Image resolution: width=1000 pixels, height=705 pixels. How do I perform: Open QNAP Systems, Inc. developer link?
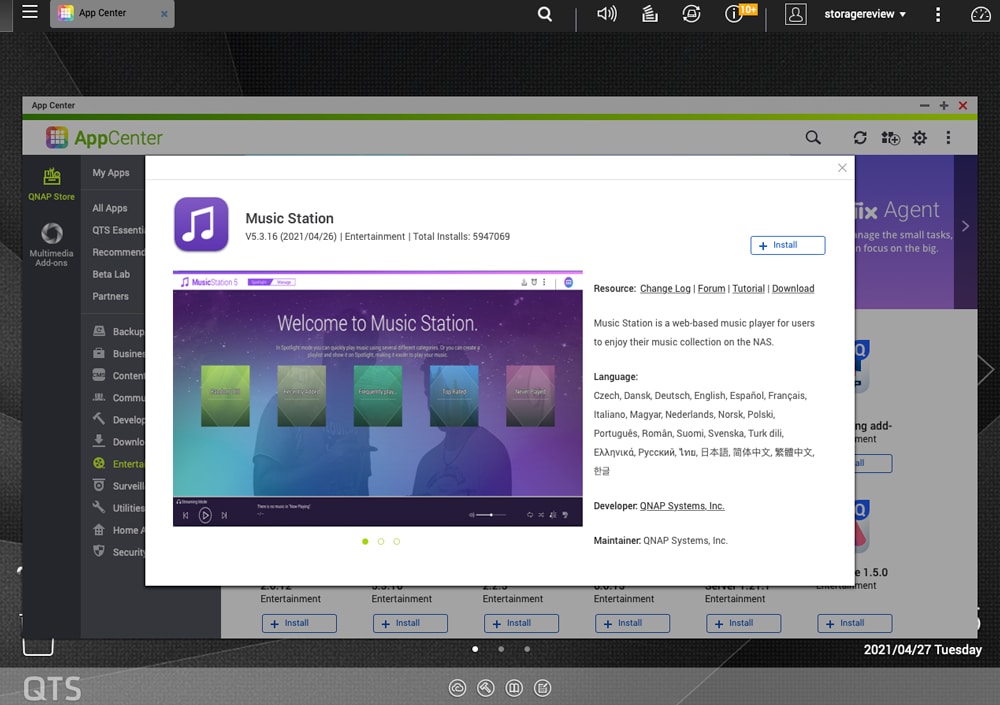[x=682, y=505]
